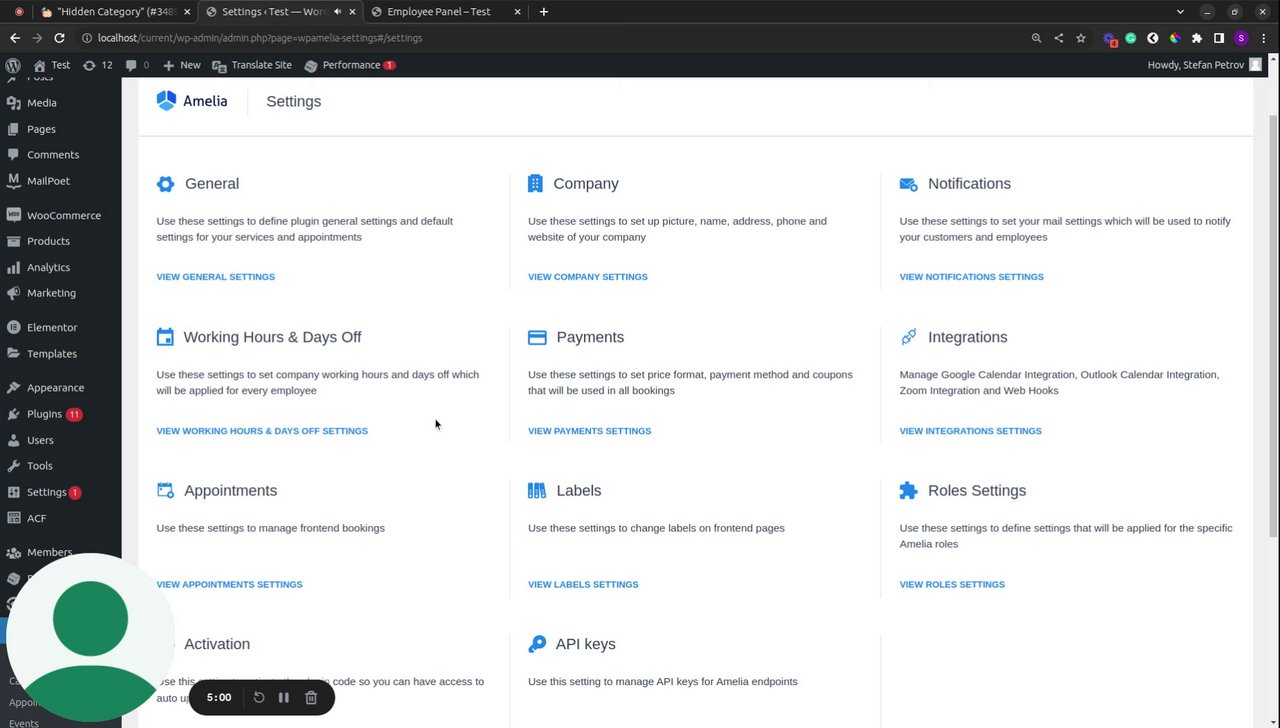This screenshot has width=1280, height=728.
Task: Pause the screen recording
Action: [284, 698]
